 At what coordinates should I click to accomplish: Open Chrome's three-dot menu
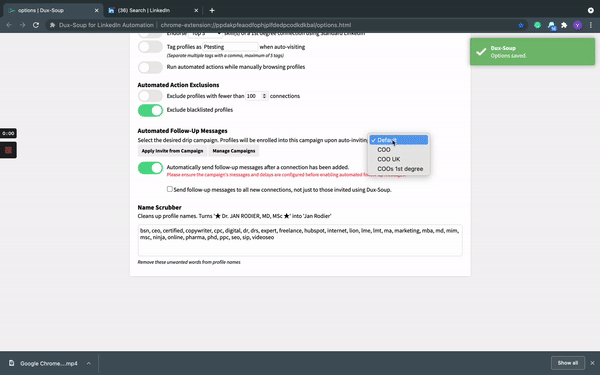point(590,25)
